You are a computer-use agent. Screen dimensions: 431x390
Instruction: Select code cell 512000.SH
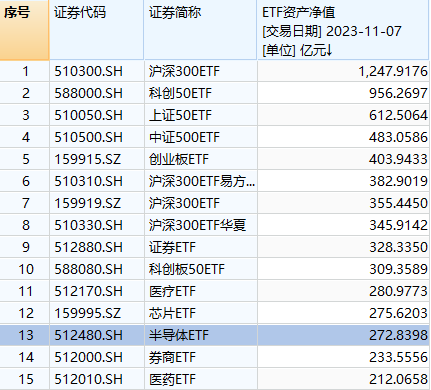click(x=97, y=357)
